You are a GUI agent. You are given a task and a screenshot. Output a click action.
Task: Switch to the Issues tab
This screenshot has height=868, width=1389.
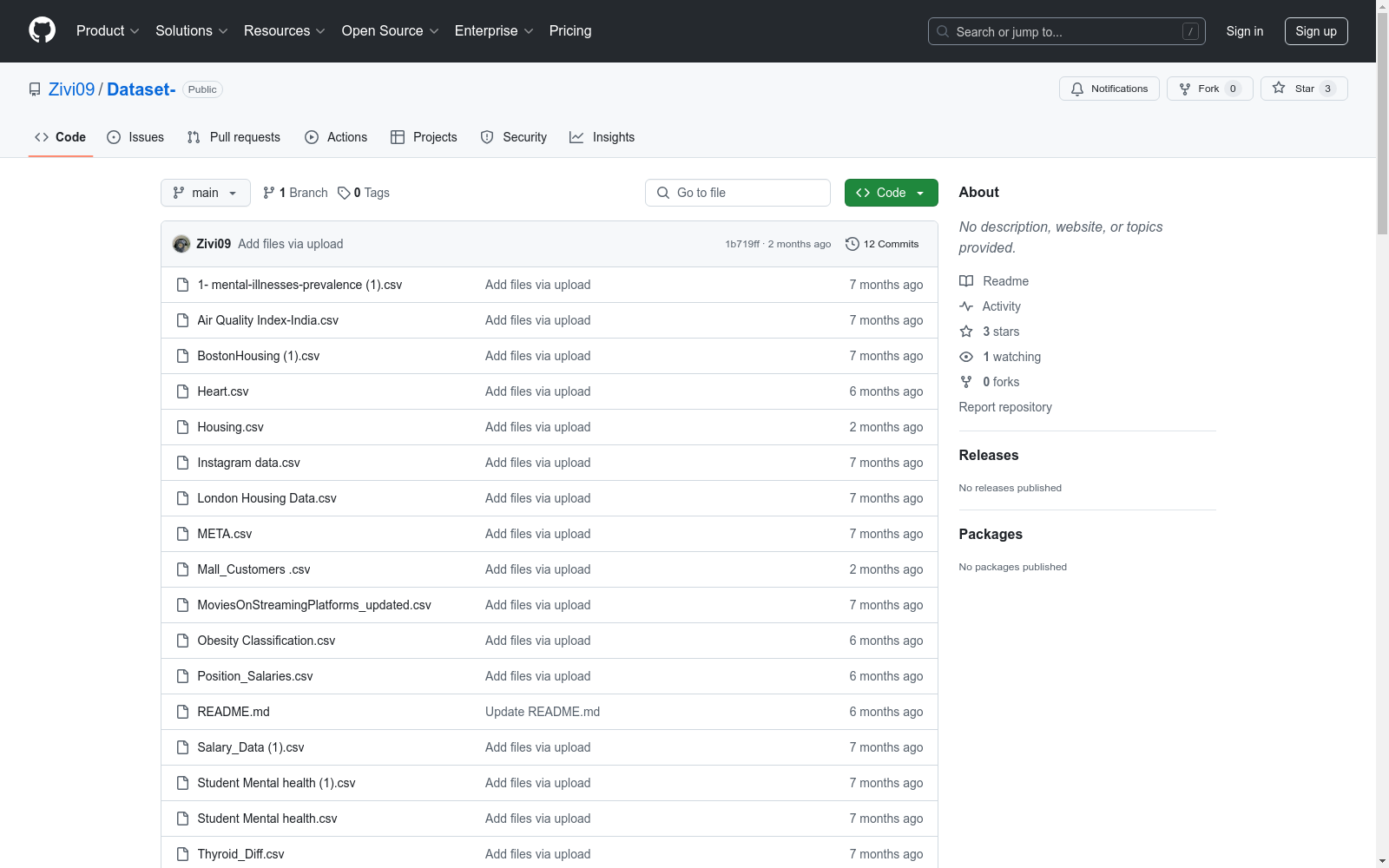point(135,137)
